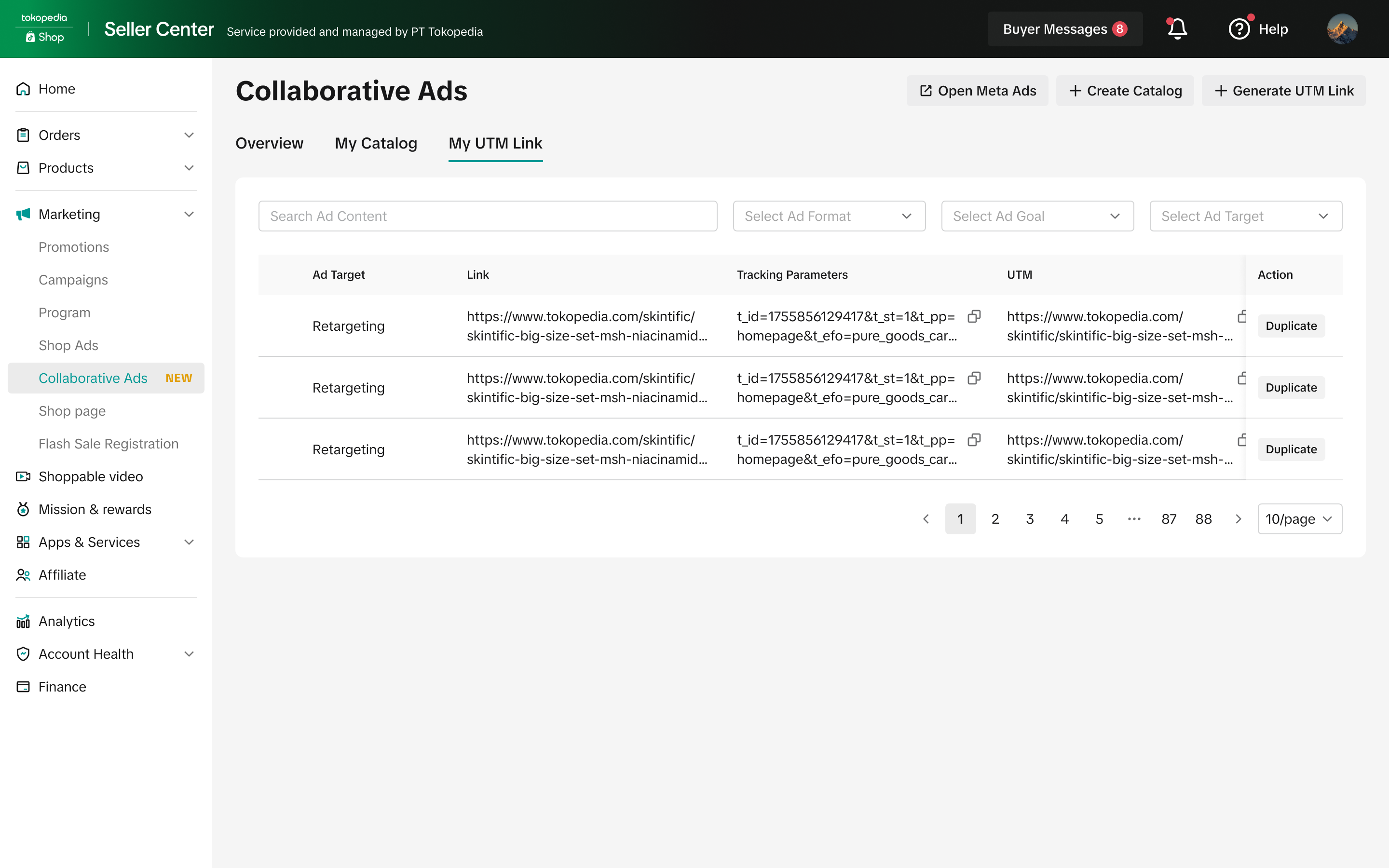Screen dimensions: 1389x868
Task: Open Promotions under Marketing
Action: (x=73, y=247)
